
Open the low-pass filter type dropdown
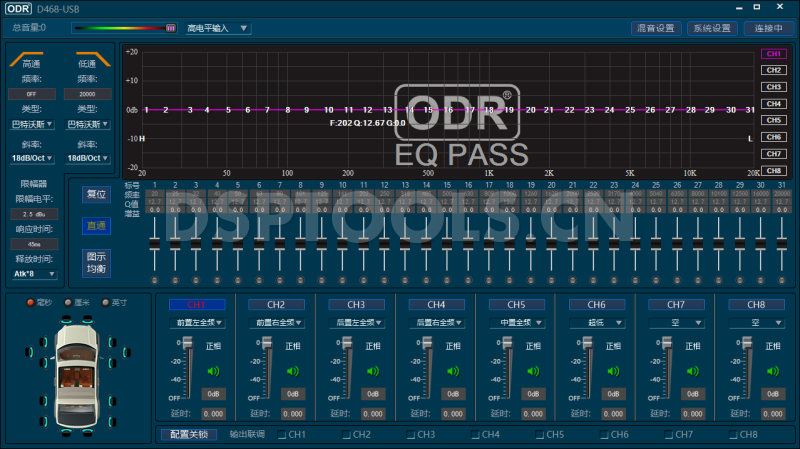88,124
